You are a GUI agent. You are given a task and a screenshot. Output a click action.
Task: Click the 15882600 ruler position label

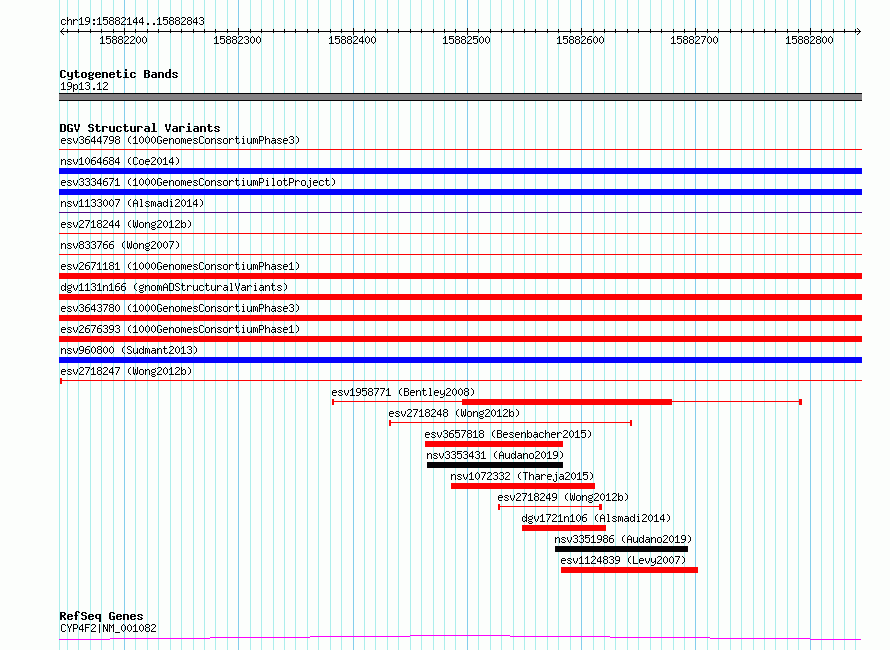click(580, 40)
